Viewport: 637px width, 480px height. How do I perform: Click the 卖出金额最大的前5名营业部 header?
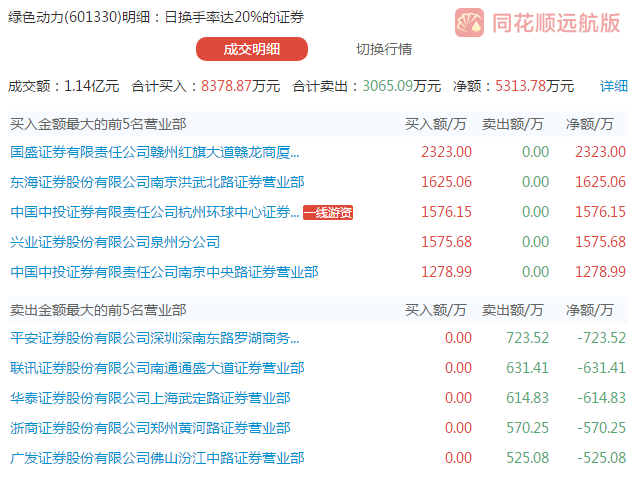(x=98, y=310)
